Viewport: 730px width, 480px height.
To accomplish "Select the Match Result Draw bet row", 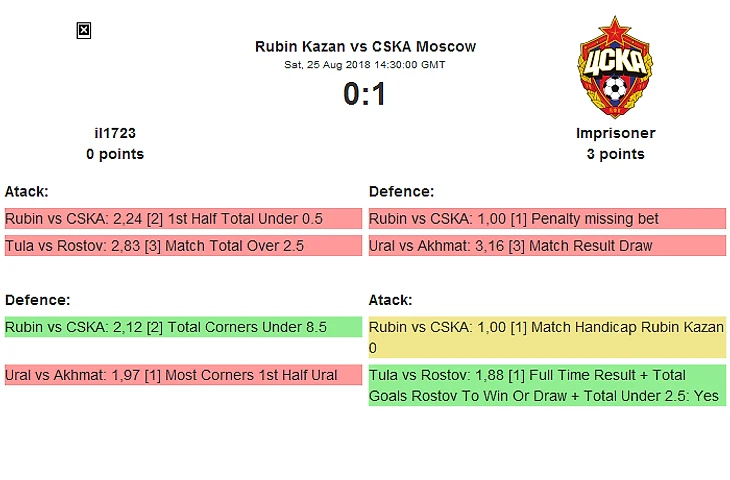I will (547, 245).
